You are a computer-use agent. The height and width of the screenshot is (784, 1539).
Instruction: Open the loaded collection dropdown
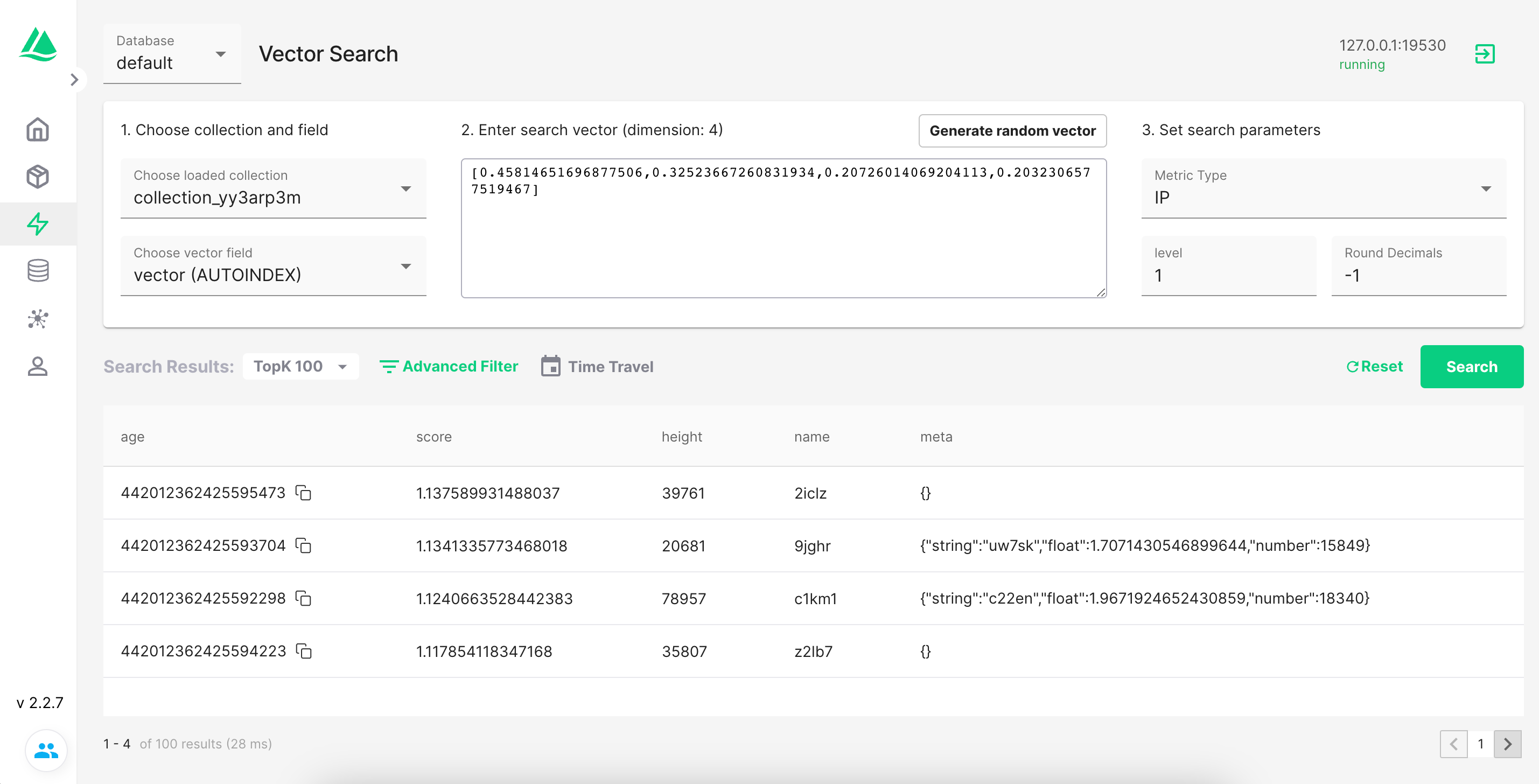(273, 188)
